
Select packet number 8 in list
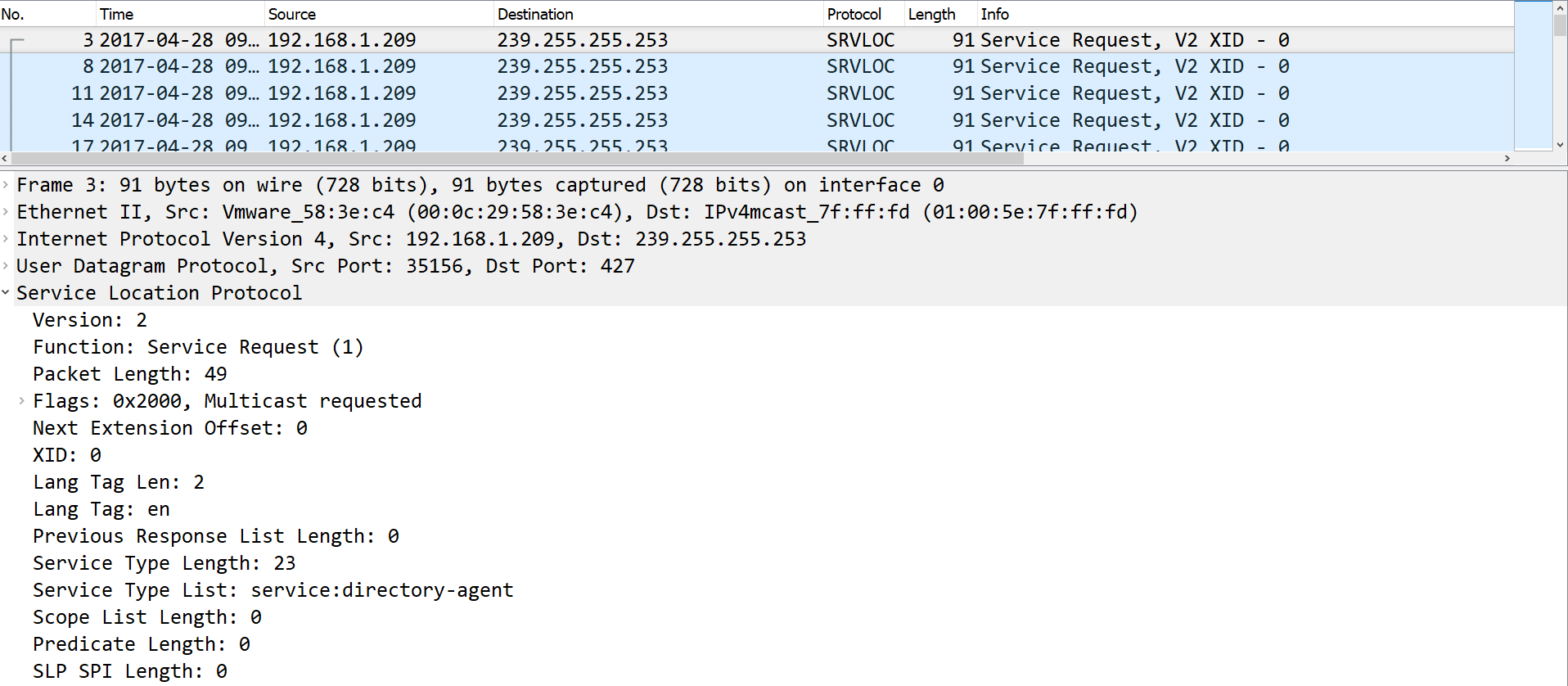pos(757,66)
